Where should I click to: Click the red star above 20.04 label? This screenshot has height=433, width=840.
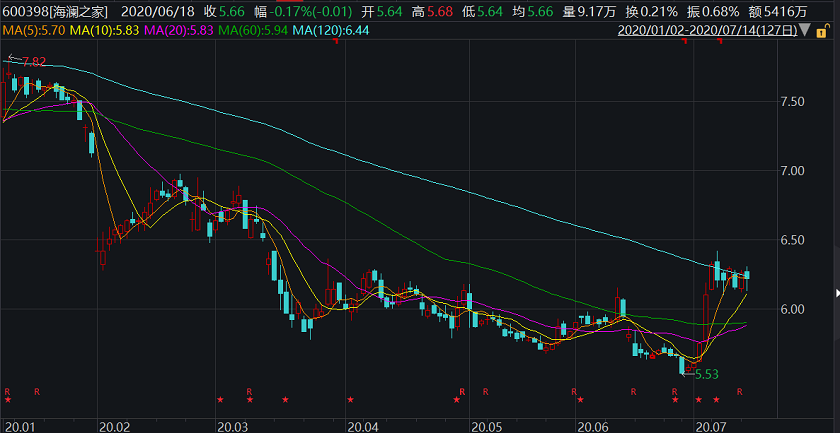(350, 400)
